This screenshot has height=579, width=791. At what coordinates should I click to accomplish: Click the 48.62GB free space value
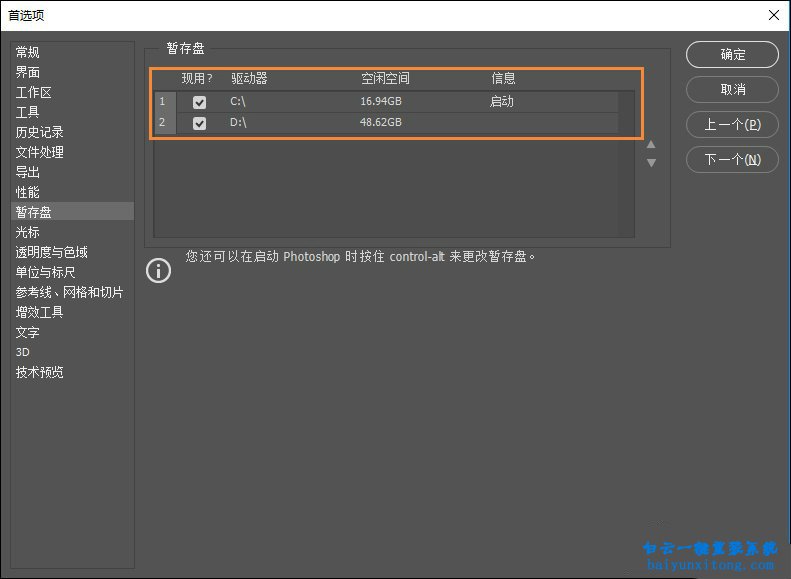[x=381, y=122]
